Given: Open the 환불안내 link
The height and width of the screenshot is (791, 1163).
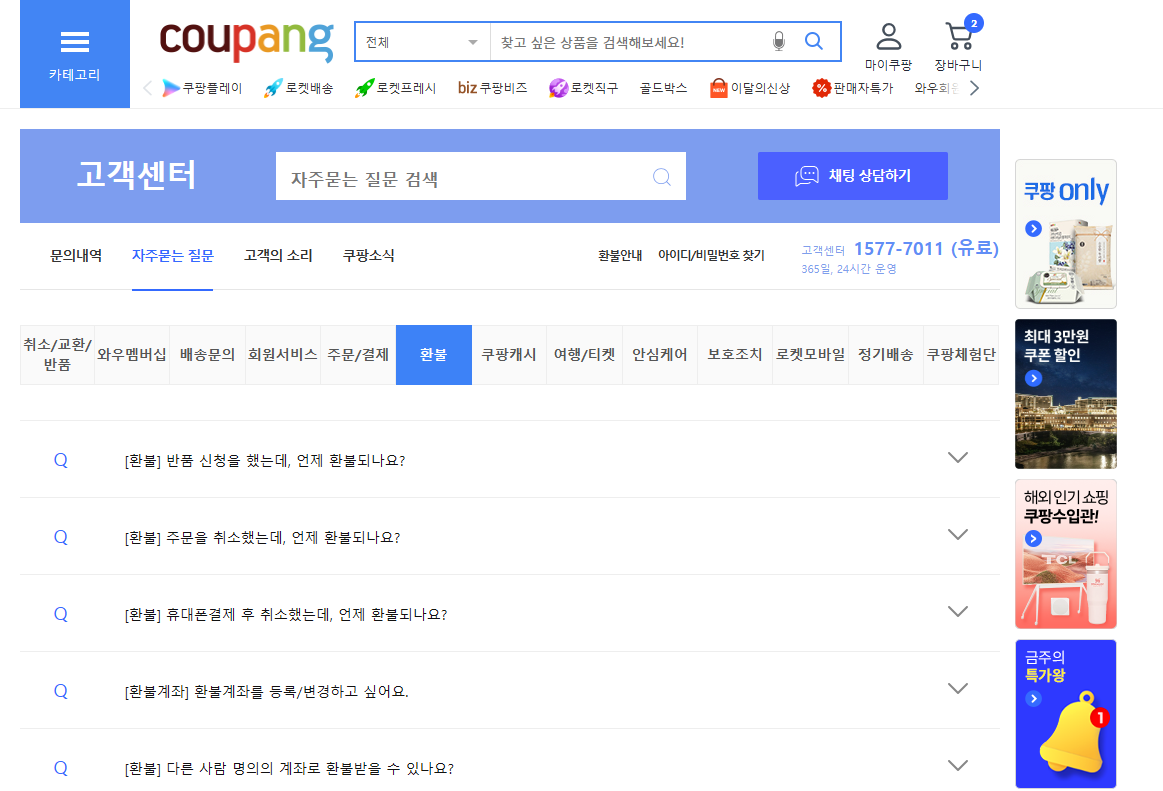Looking at the screenshot, I should tap(620, 256).
